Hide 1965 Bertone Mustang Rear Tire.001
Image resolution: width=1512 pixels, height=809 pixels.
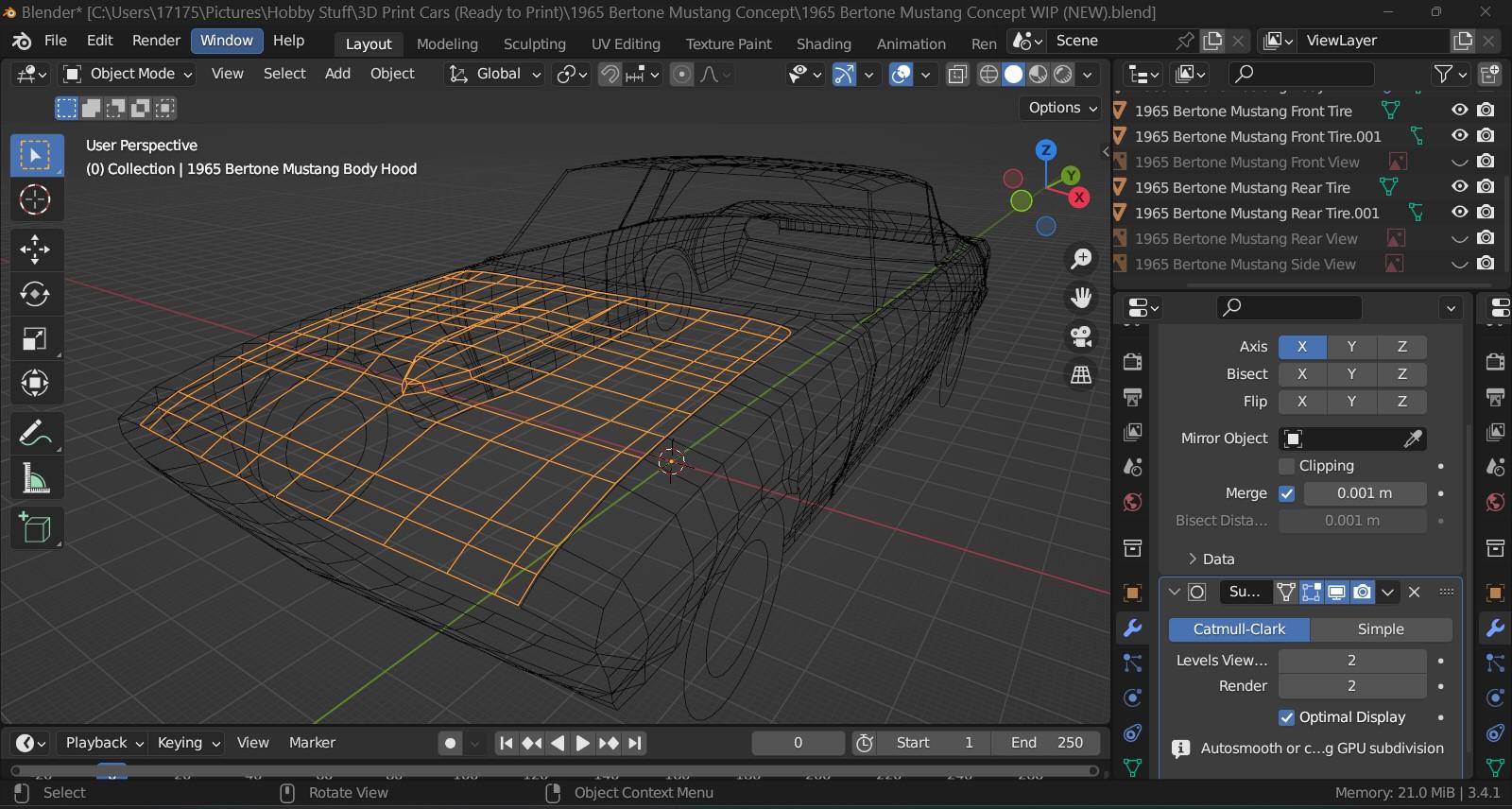1459,213
